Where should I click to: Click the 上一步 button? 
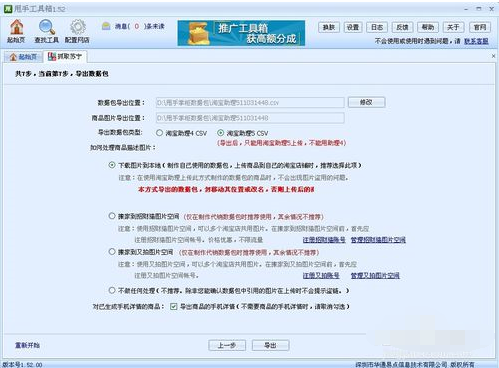click(x=227, y=345)
